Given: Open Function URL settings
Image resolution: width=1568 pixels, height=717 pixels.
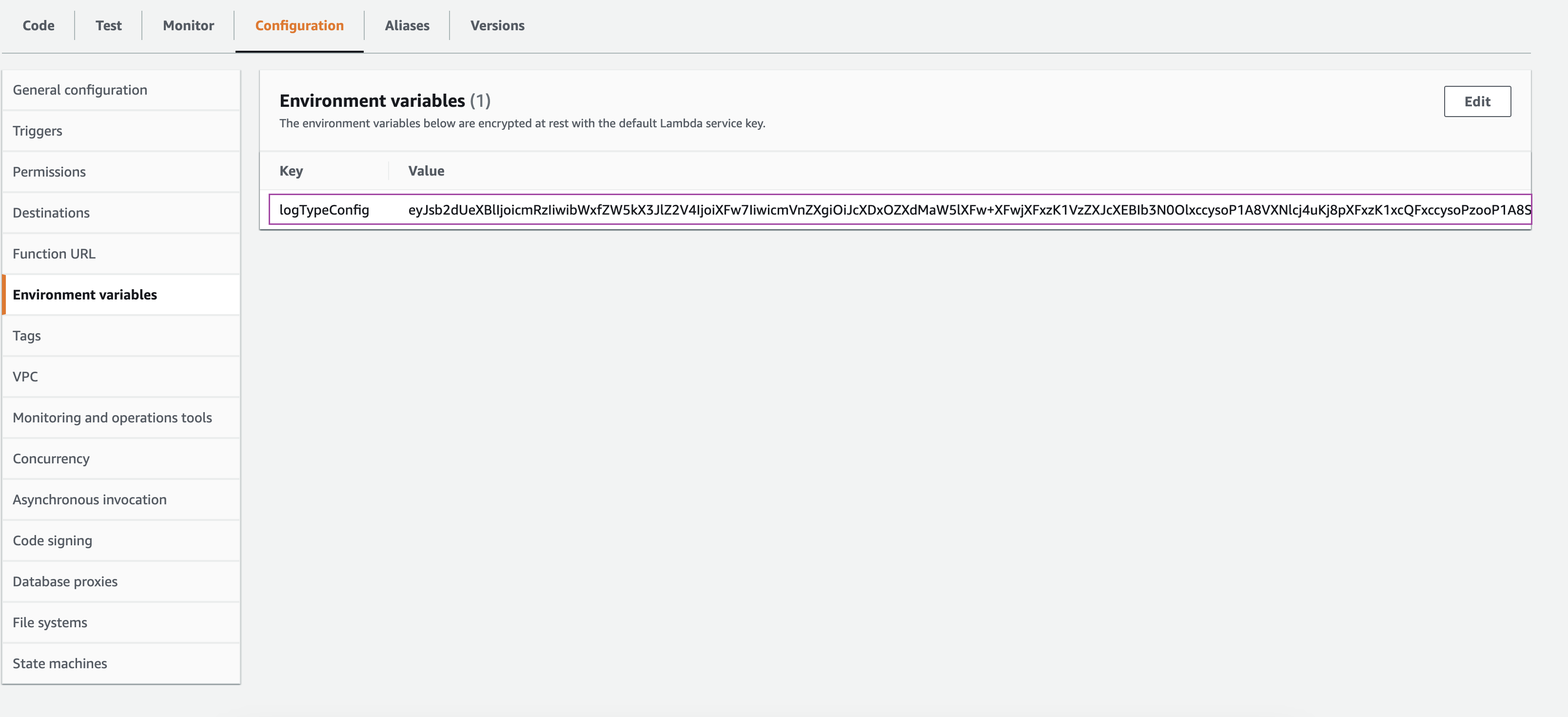Looking at the screenshot, I should (x=54, y=254).
